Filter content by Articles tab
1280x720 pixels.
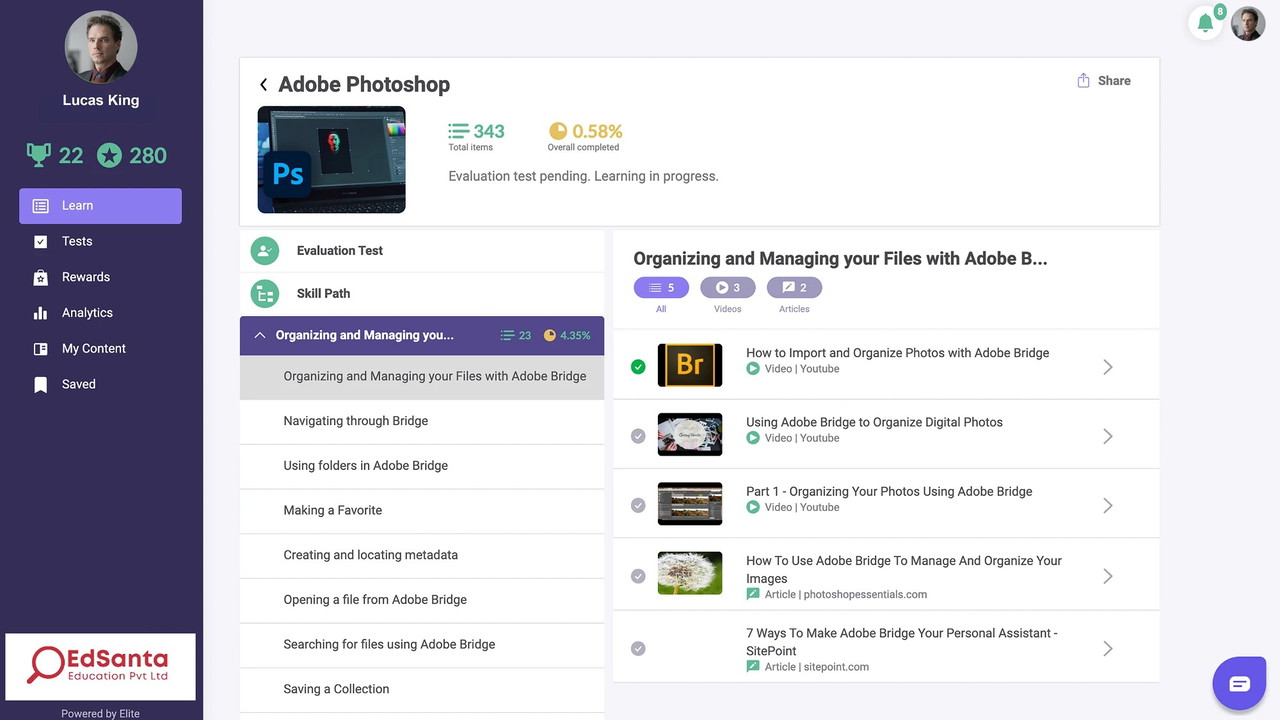coord(794,288)
